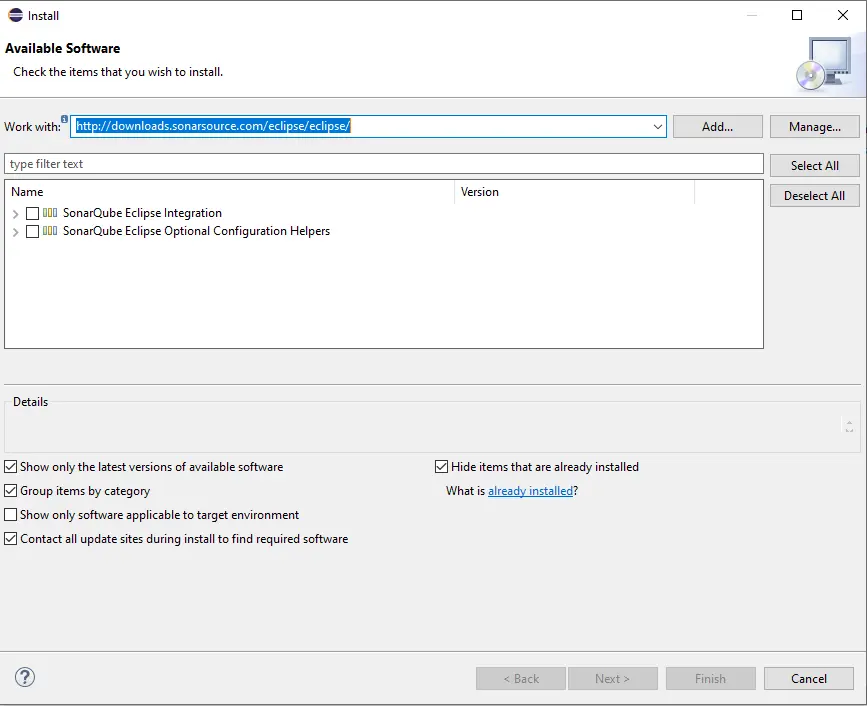Click the install wizard computer and disc image

(x=823, y=64)
